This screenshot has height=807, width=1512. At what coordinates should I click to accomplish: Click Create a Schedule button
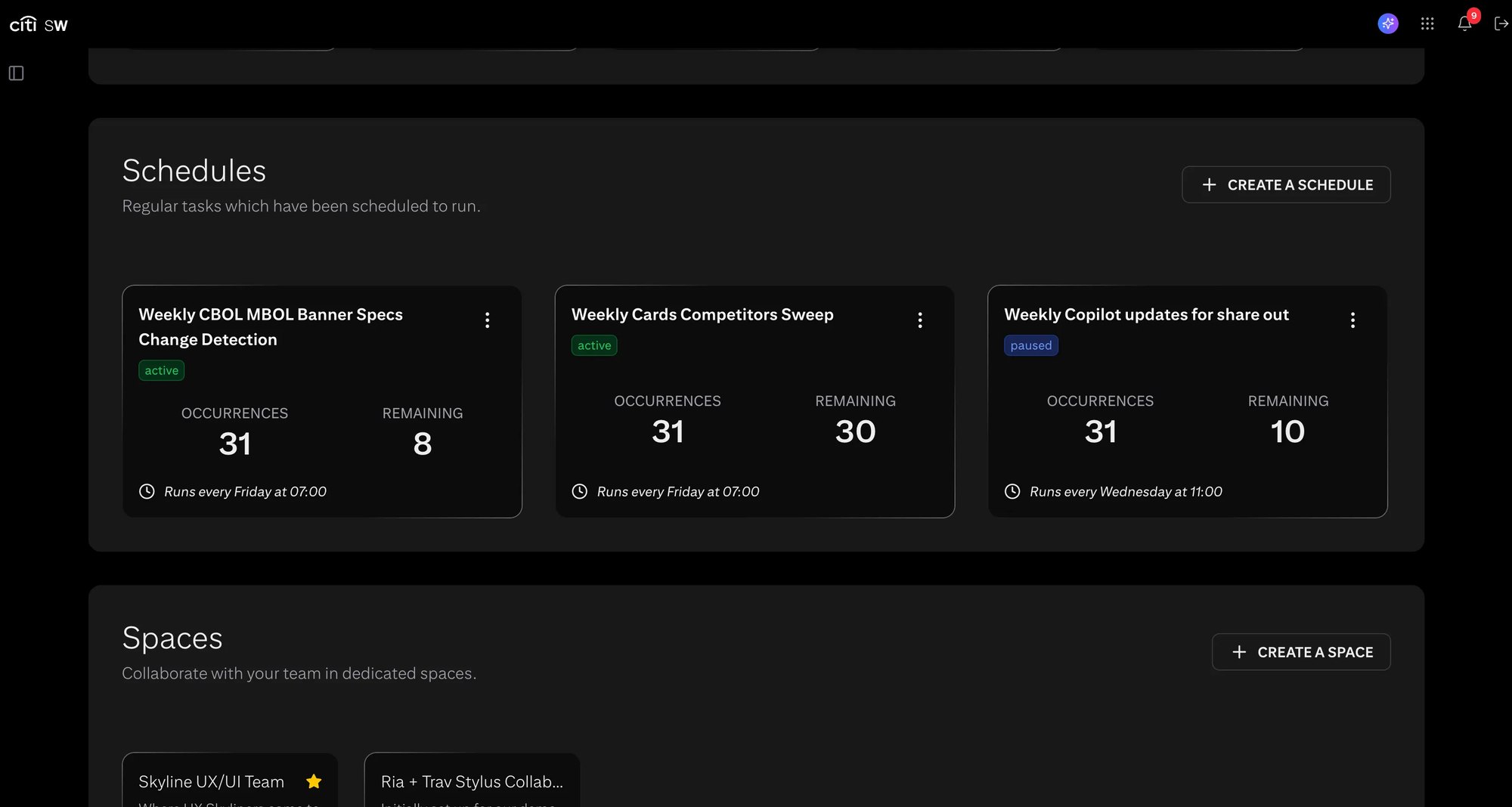point(1286,184)
